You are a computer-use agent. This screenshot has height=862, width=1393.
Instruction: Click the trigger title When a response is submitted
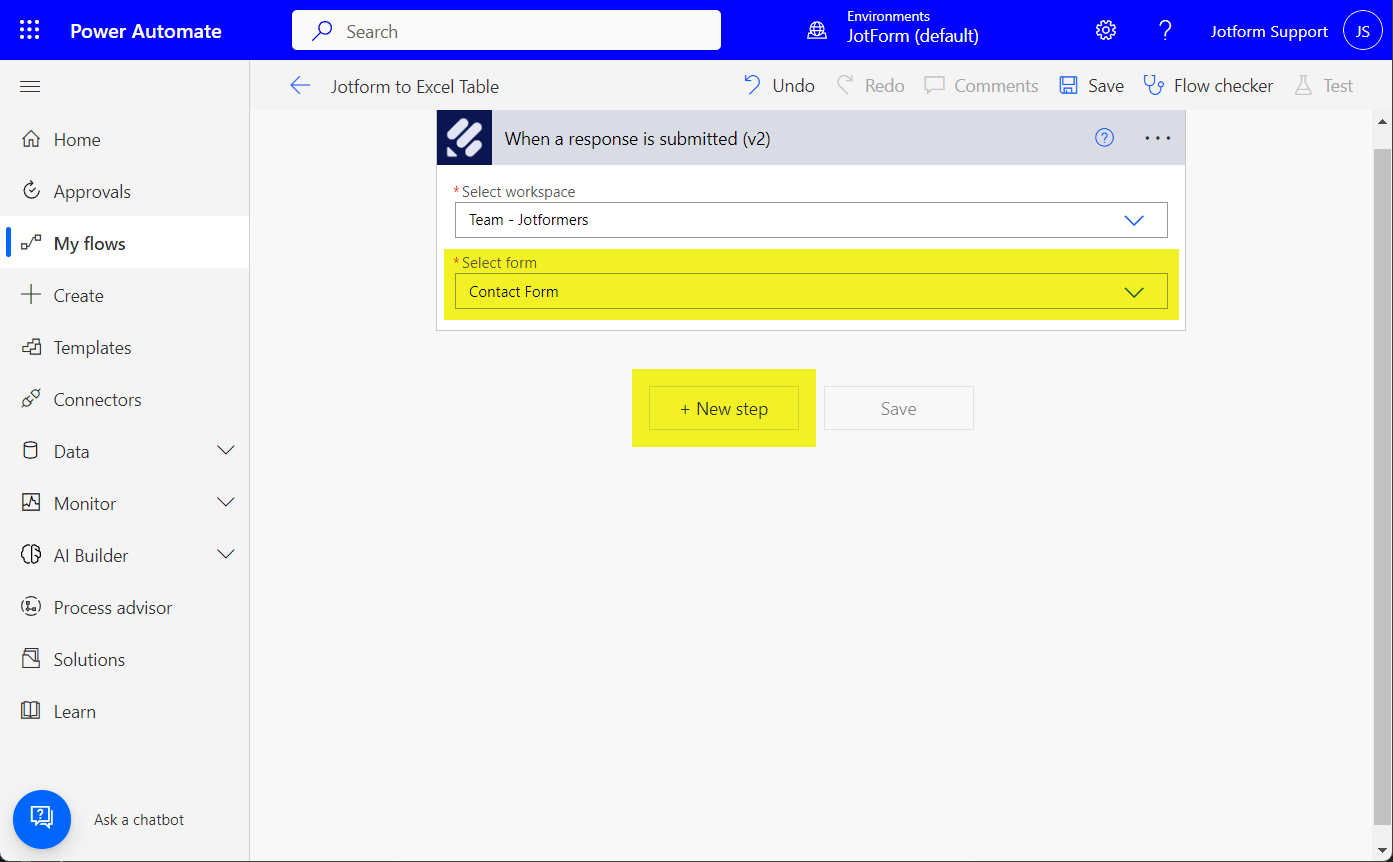point(637,139)
